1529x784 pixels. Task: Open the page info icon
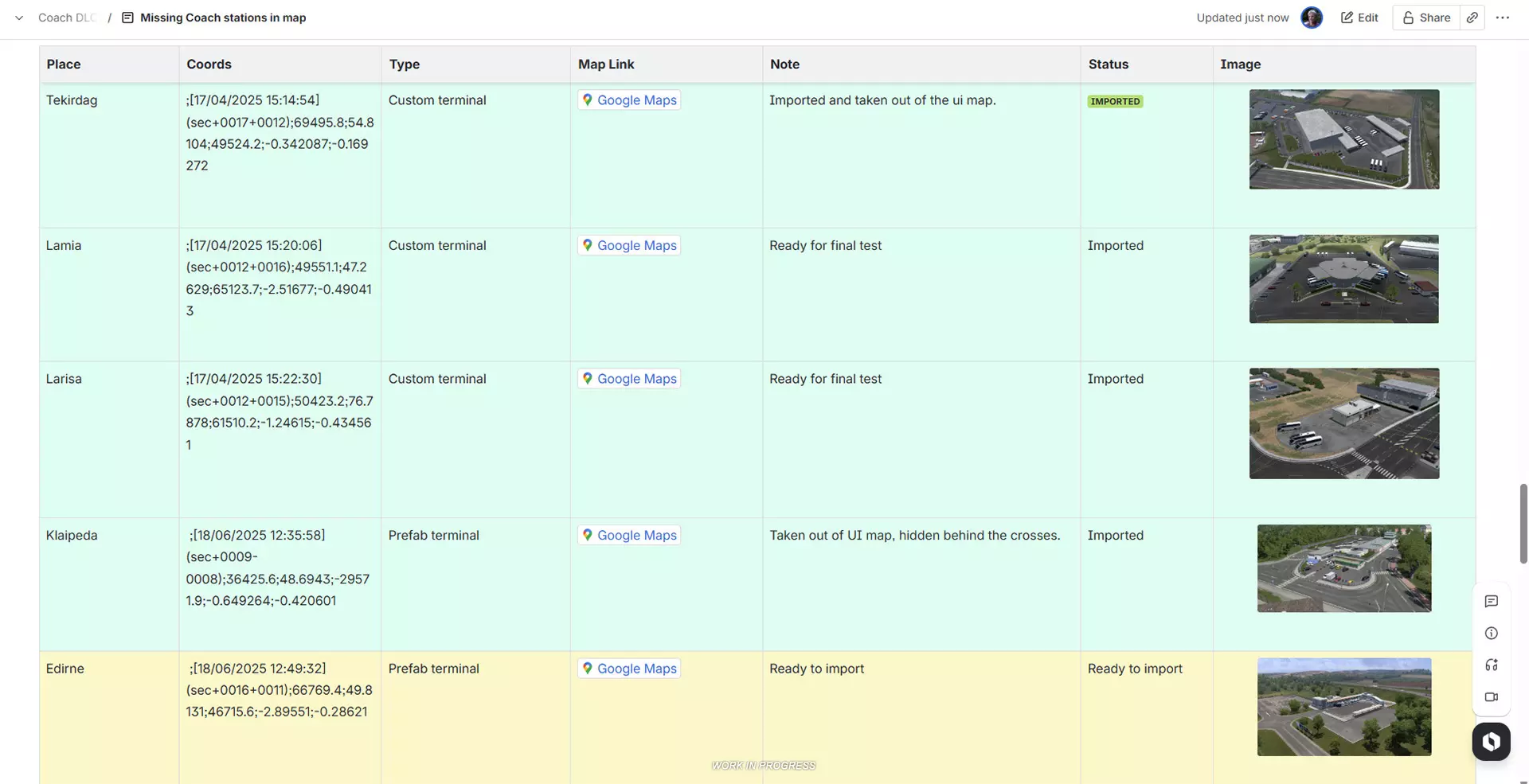coord(1492,634)
